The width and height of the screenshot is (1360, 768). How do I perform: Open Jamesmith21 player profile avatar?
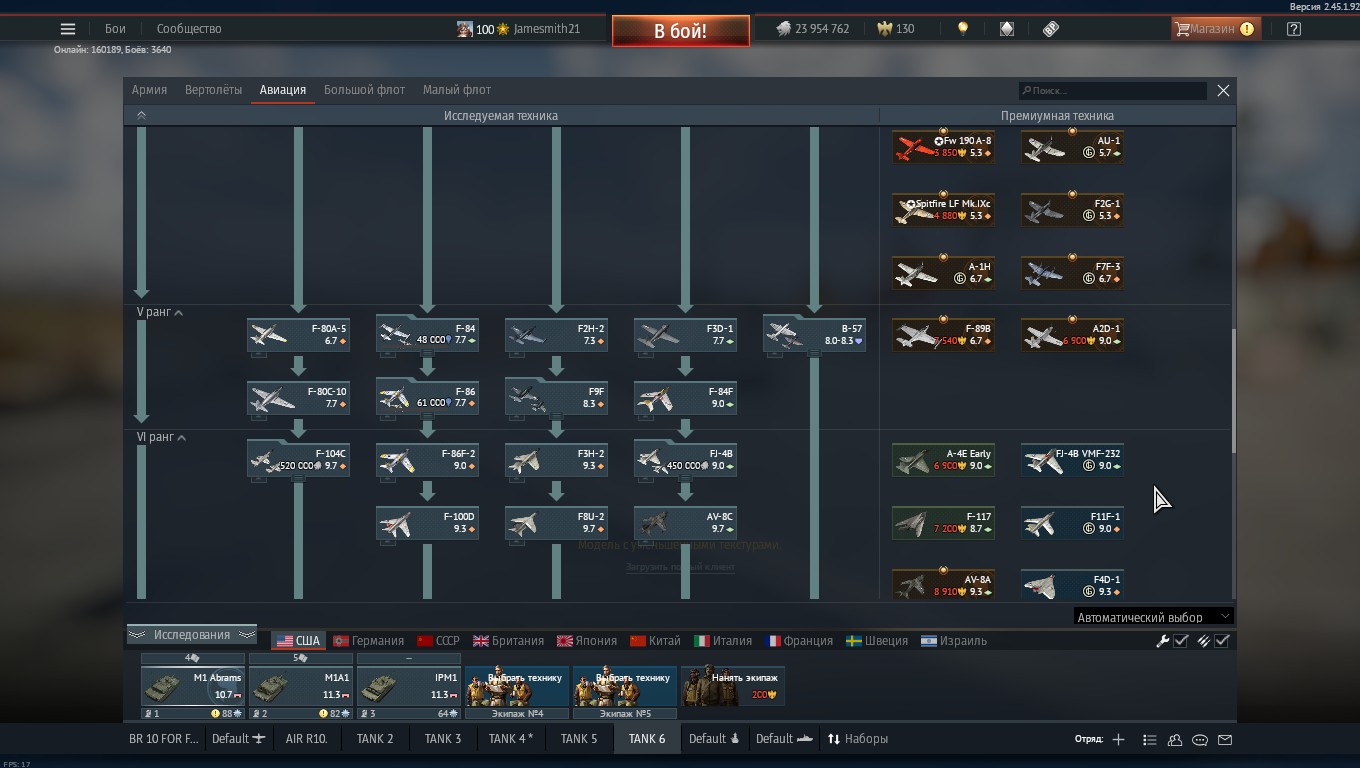tap(465, 29)
